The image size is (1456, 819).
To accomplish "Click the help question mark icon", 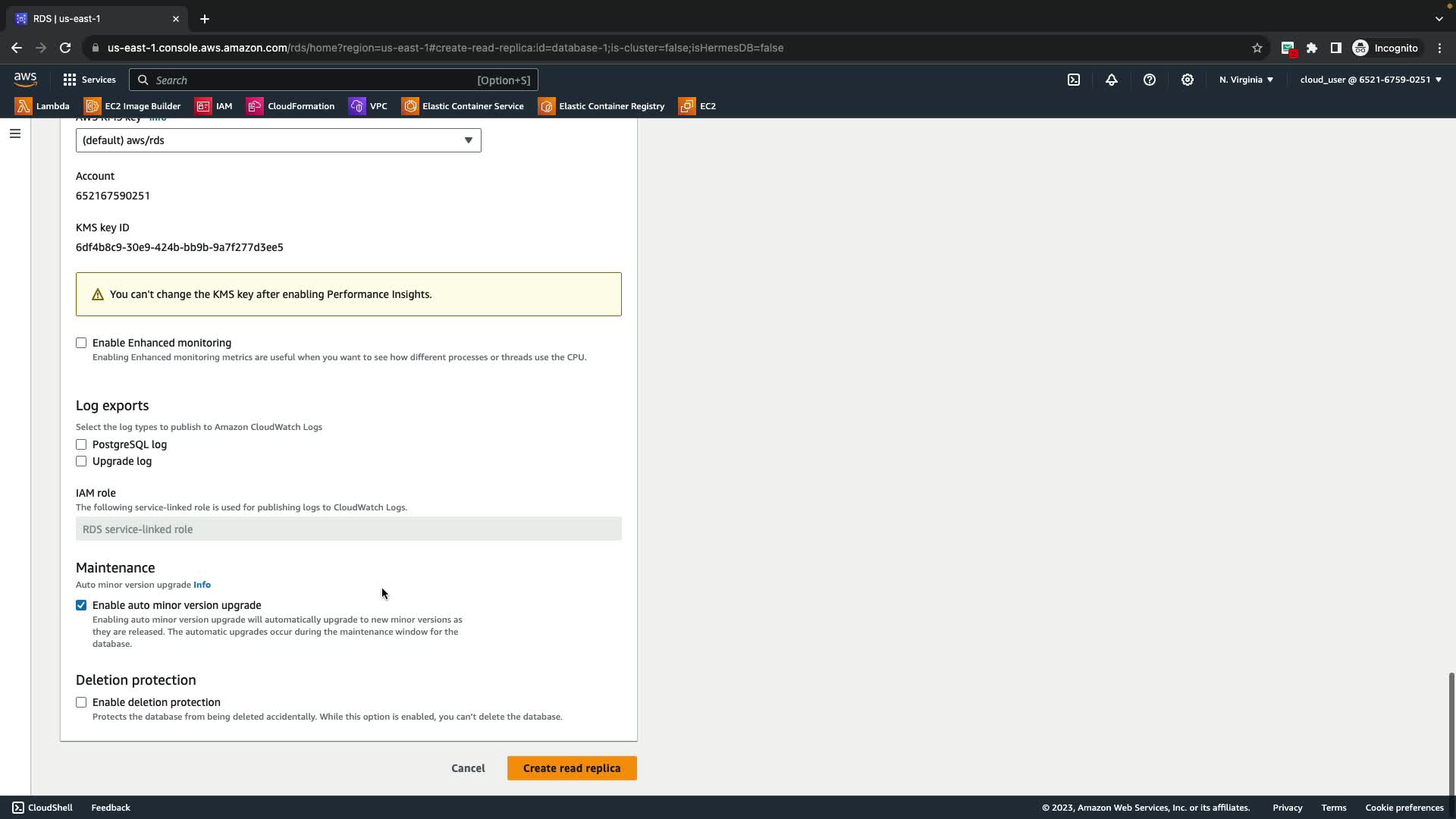I will 1150,80.
